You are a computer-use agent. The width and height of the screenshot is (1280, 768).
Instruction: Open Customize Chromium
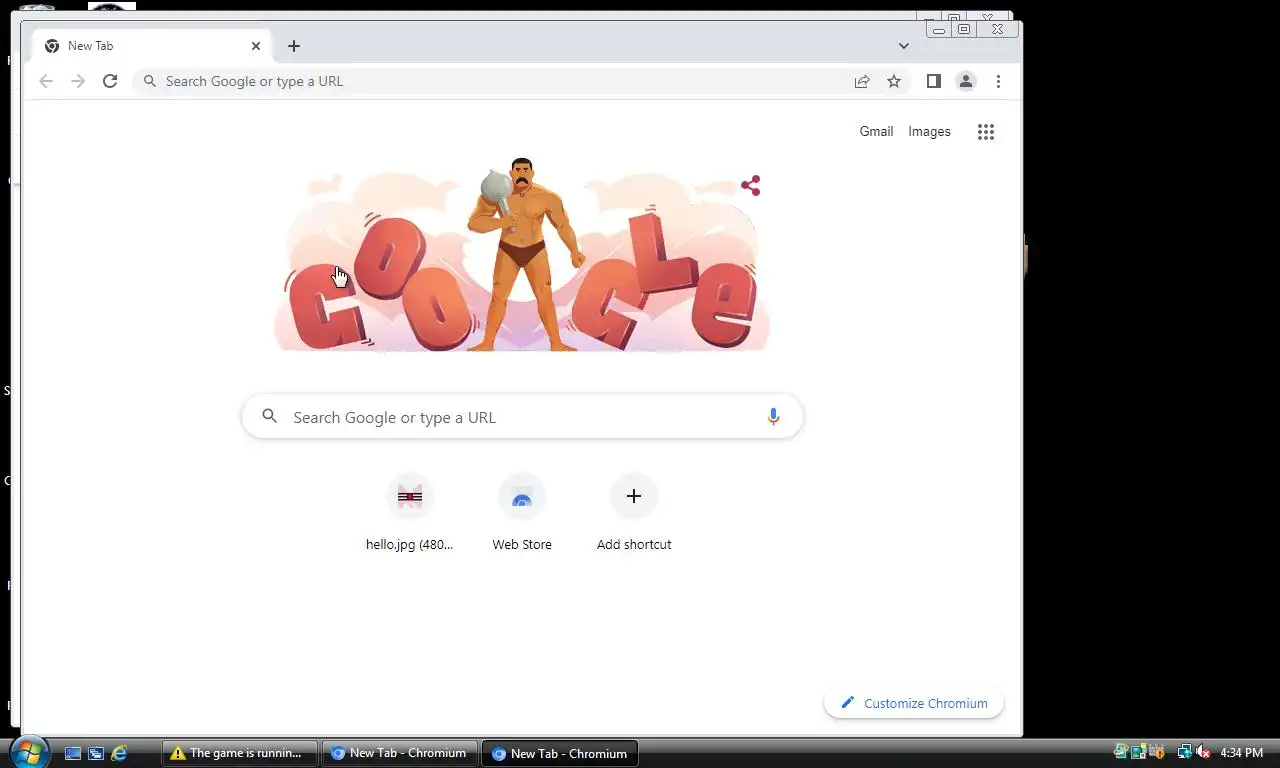(914, 703)
